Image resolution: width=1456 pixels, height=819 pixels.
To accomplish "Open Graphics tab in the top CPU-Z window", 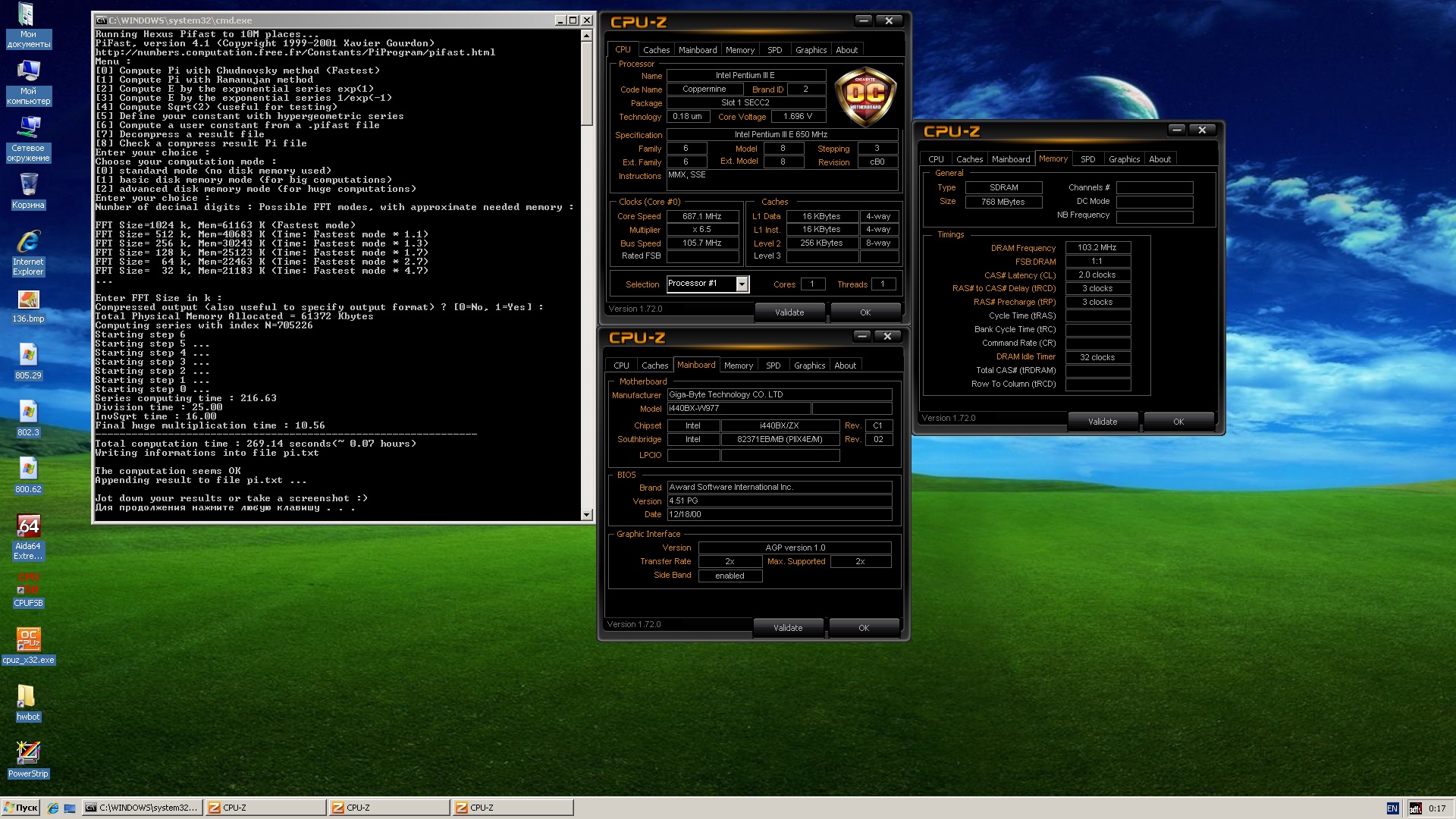I will 811,50.
